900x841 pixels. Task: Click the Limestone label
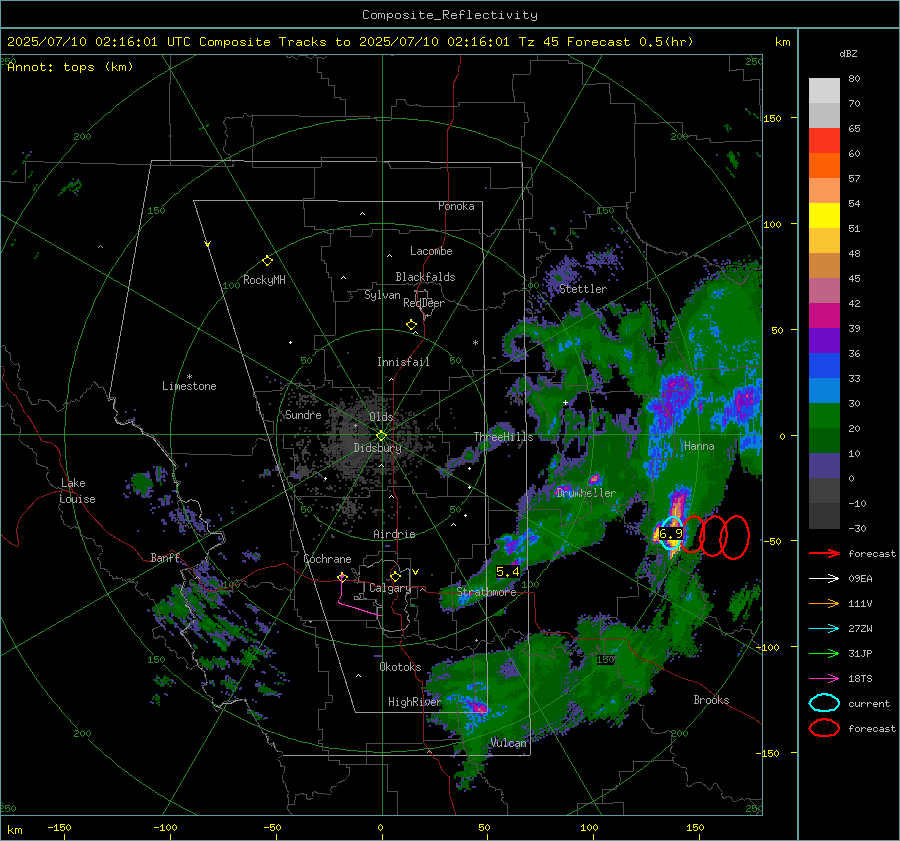tap(189, 386)
